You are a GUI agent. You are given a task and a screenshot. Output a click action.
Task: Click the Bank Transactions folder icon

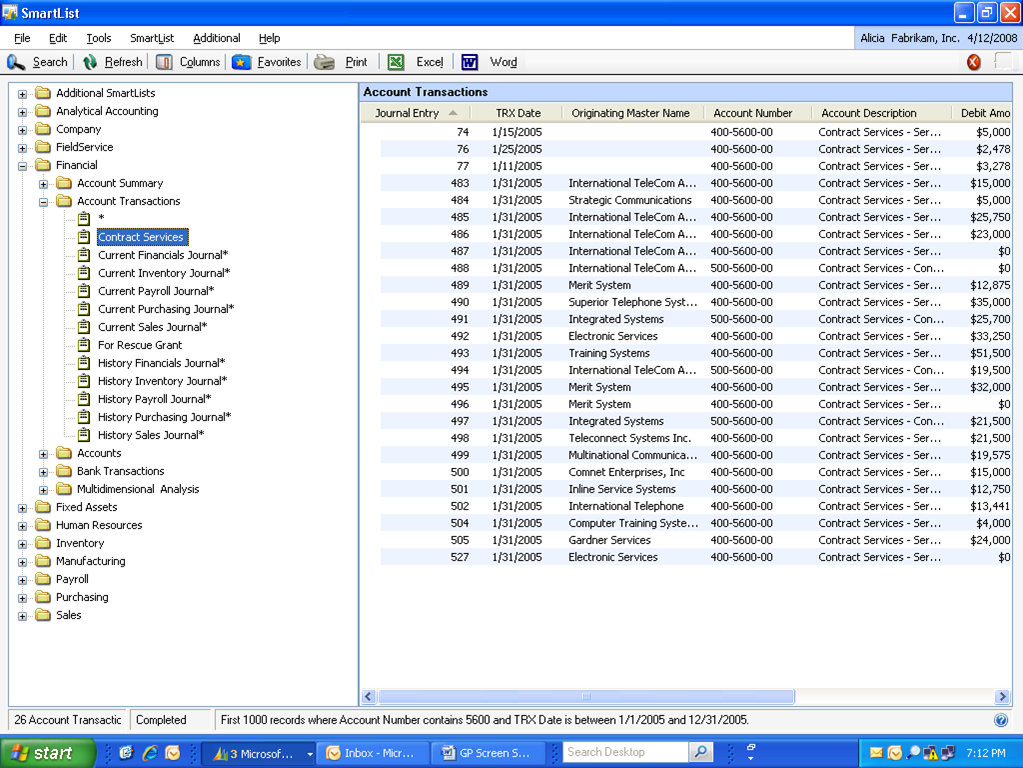(x=64, y=470)
